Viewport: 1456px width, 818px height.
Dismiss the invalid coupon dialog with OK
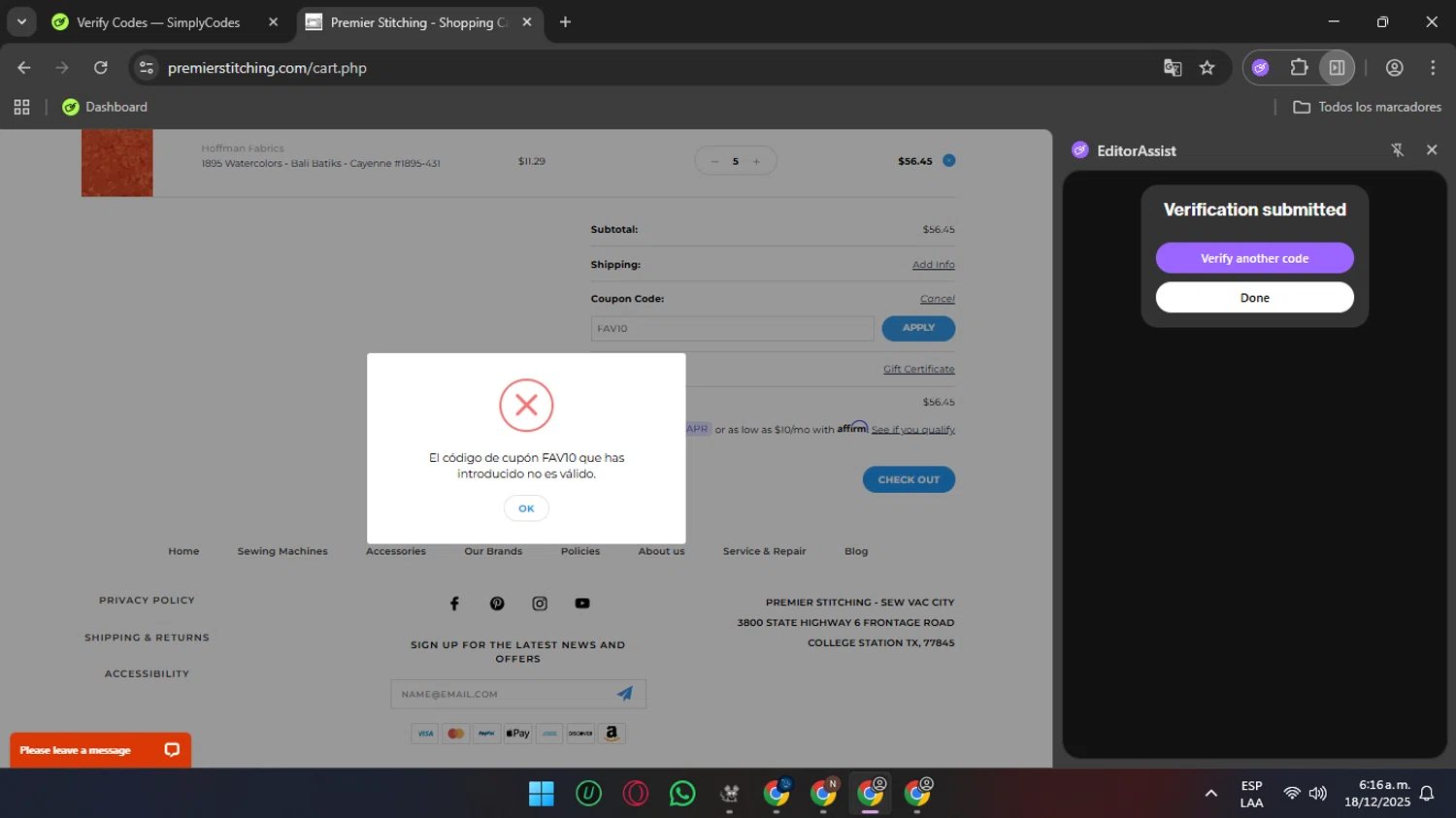point(526,508)
